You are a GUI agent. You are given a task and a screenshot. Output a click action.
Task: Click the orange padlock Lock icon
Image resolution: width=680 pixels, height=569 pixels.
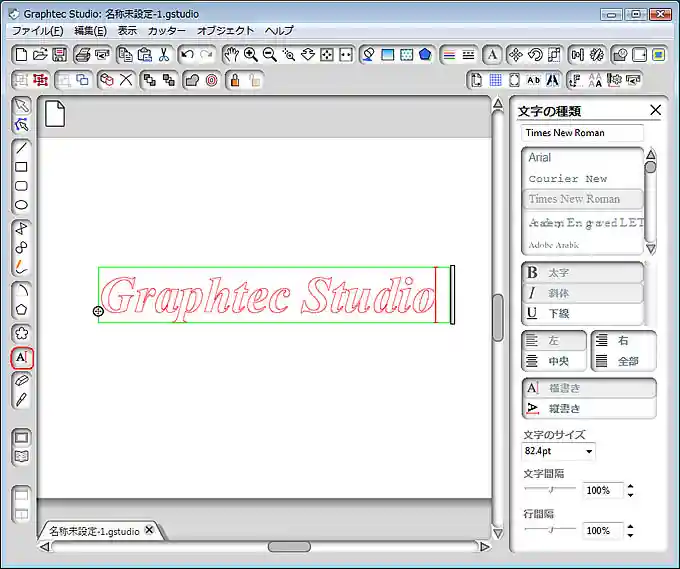235,80
